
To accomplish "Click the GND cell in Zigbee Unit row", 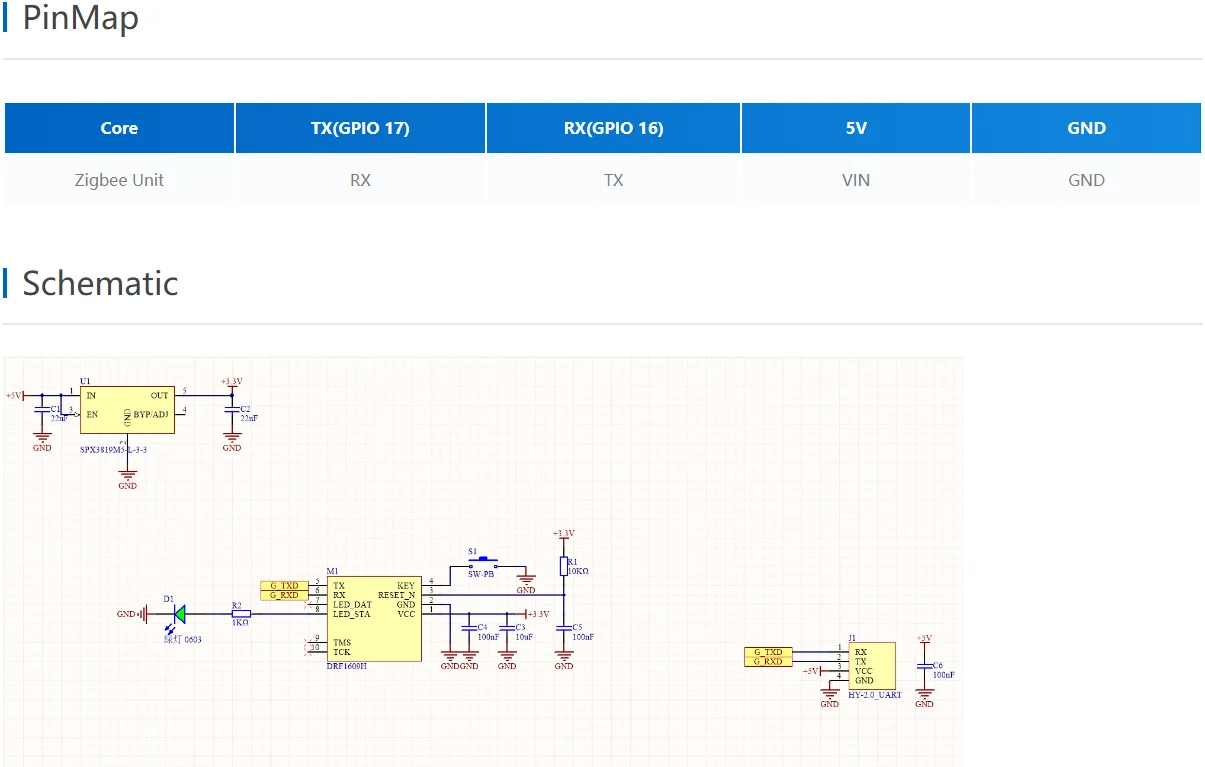I will 1086,180.
